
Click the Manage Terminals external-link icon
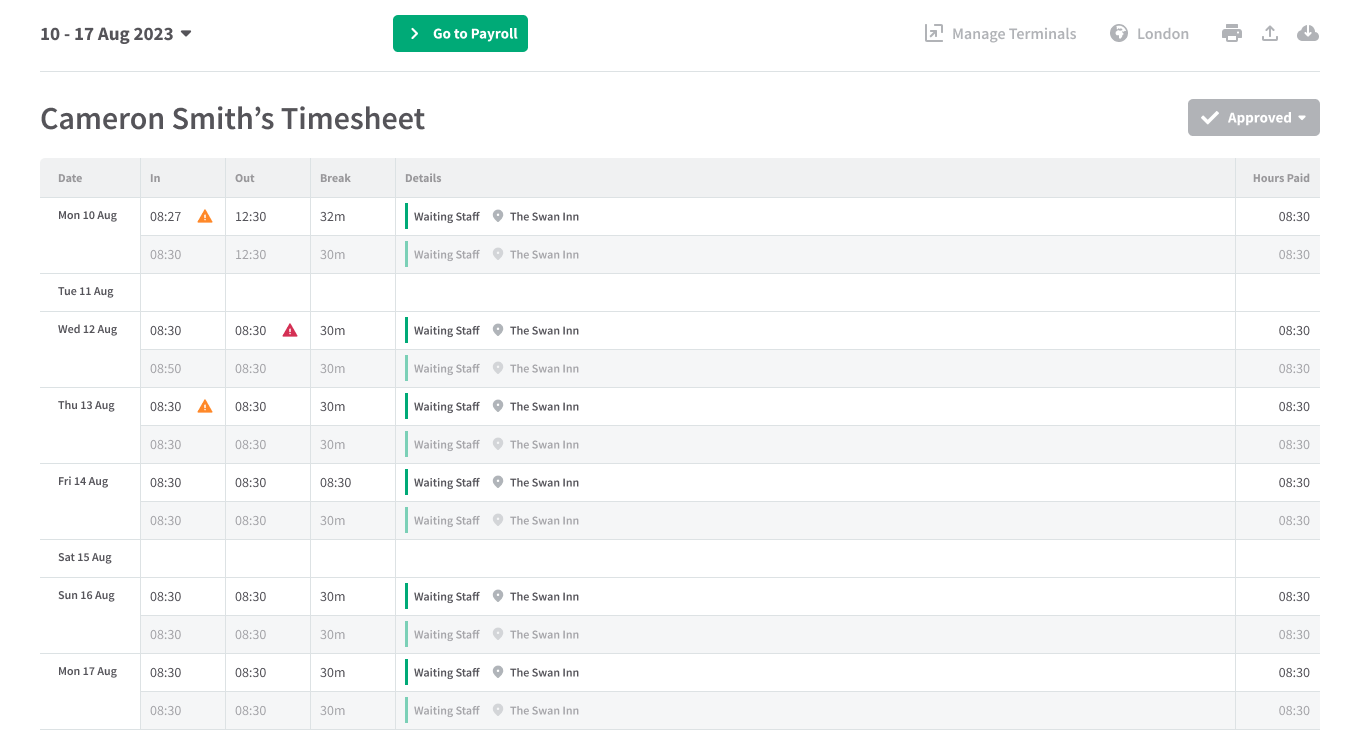(933, 33)
